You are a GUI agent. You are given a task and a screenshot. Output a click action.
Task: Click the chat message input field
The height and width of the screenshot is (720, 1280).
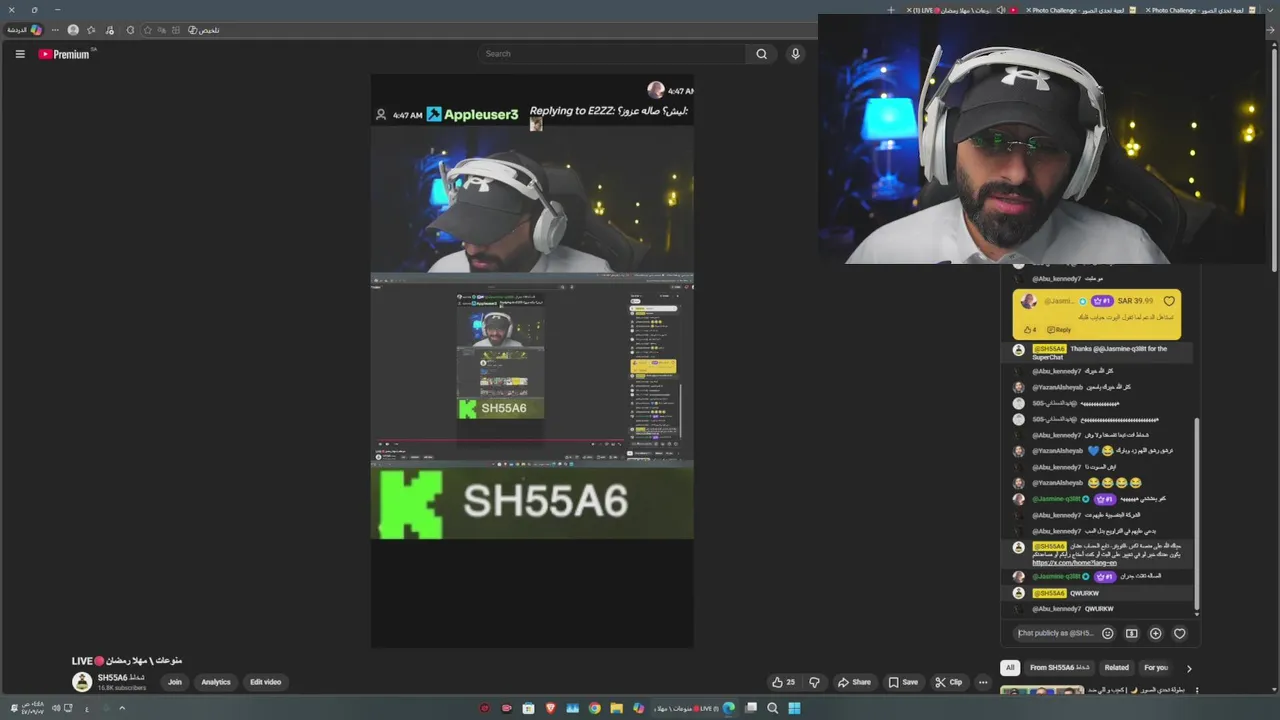(1055, 633)
